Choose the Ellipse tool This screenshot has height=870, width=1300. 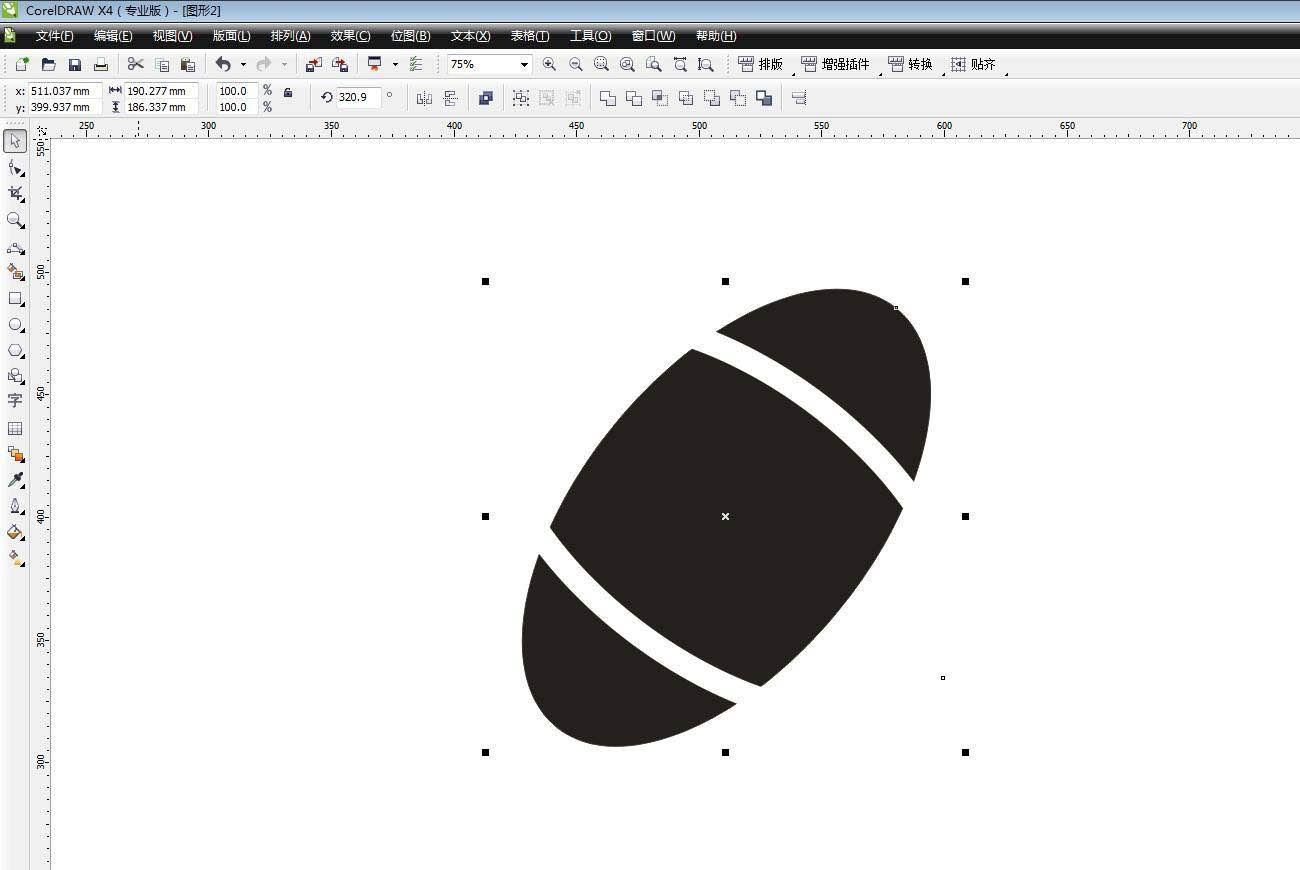(x=15, y=325)
